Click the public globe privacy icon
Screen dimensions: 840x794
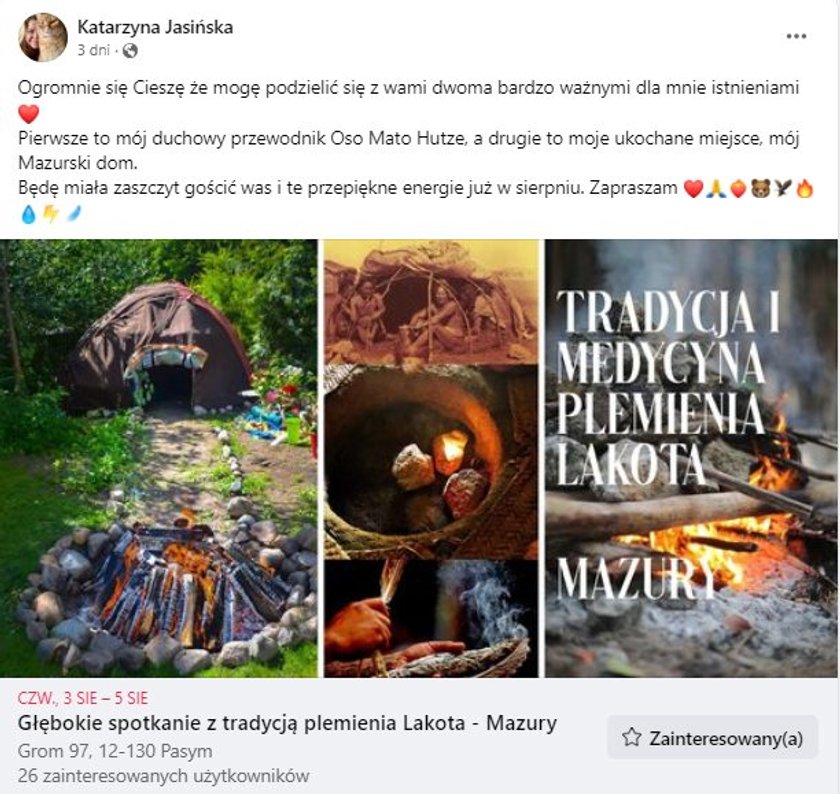click(x=130, y=51)
